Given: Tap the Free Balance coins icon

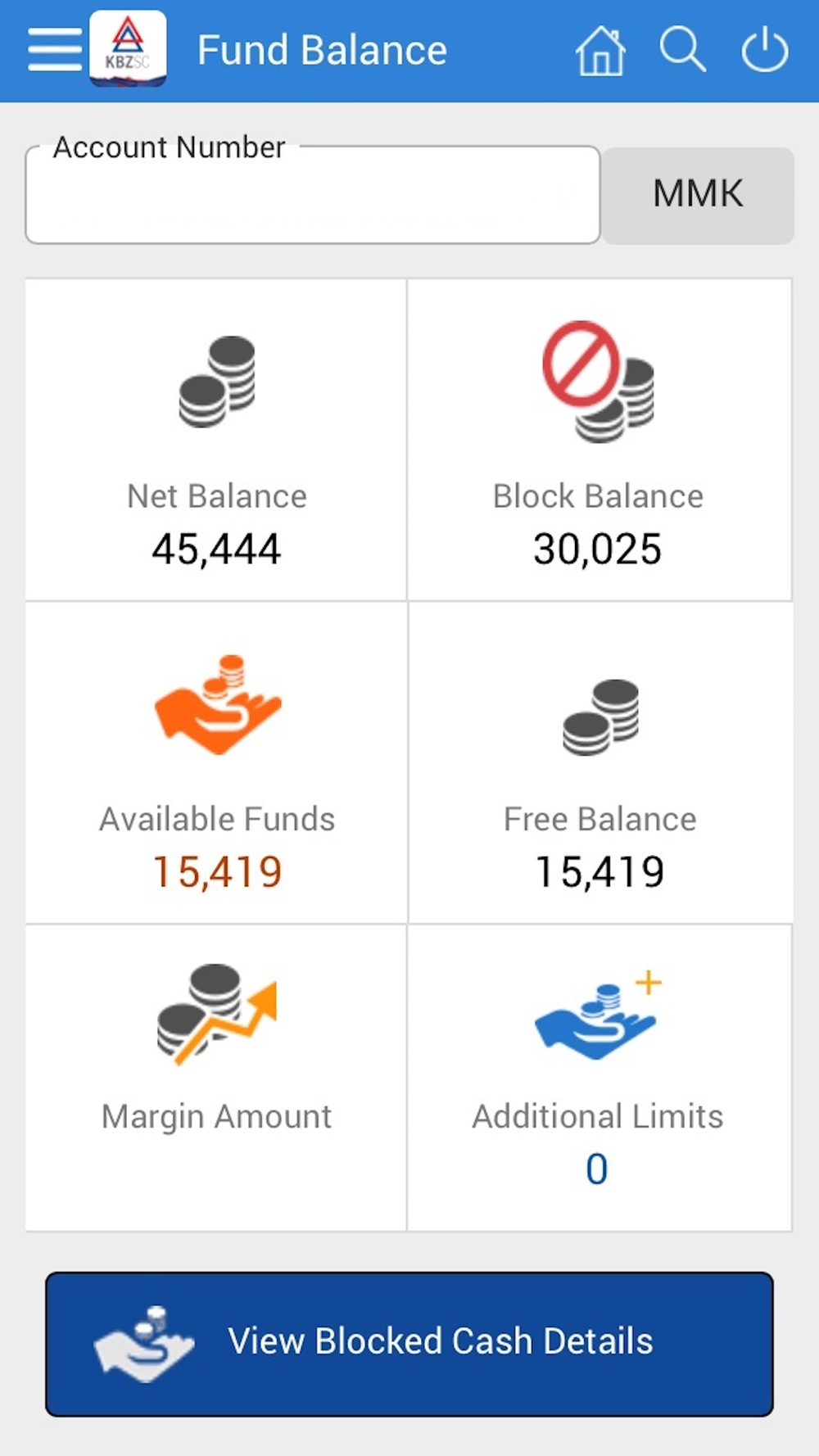Looking at the screenshot, I should point(600,717).
